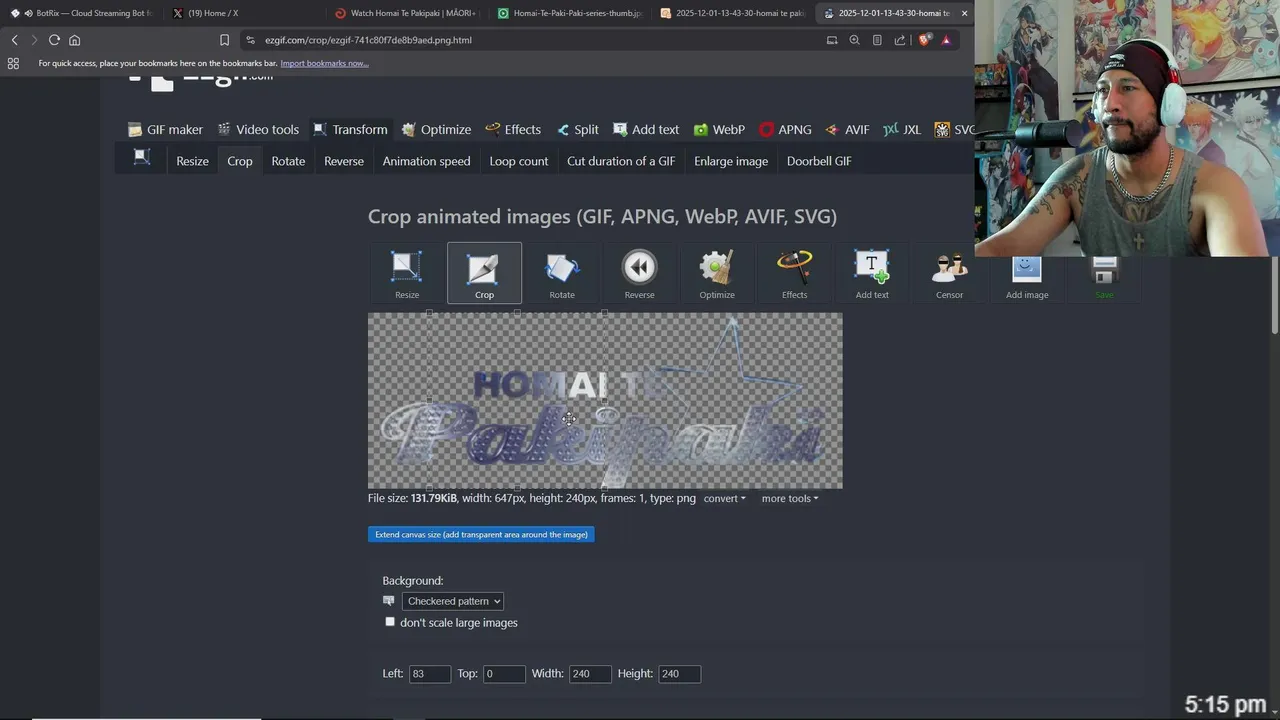The image size is (1280, 720).
Task: Click the share icon in the address bar
Action: click(899, 40)
